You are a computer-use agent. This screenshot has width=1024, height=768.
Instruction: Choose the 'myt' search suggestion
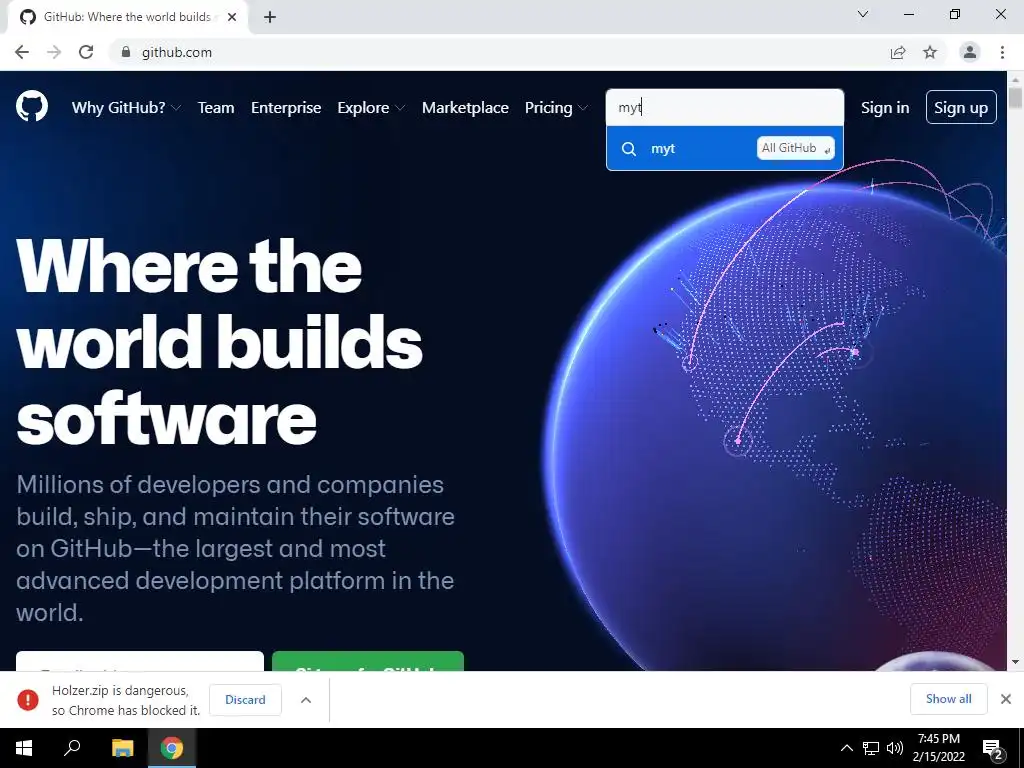(x=725, y=148)
